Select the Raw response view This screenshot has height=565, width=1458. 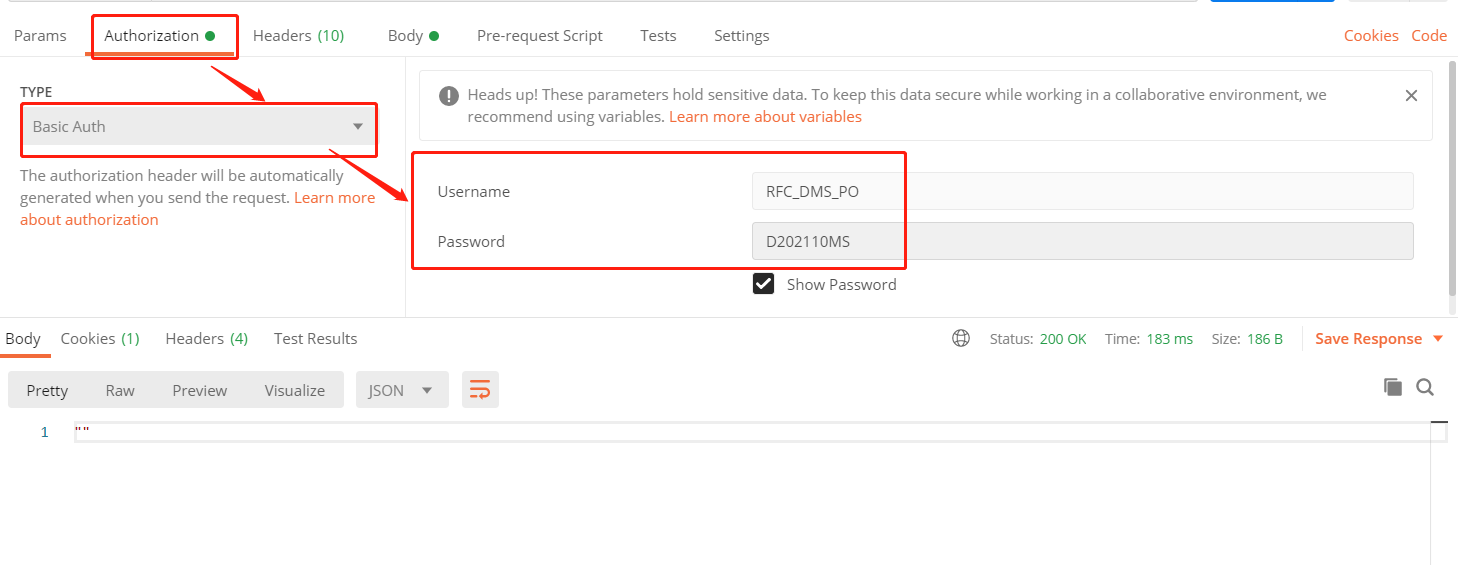[x=120, y=390]
